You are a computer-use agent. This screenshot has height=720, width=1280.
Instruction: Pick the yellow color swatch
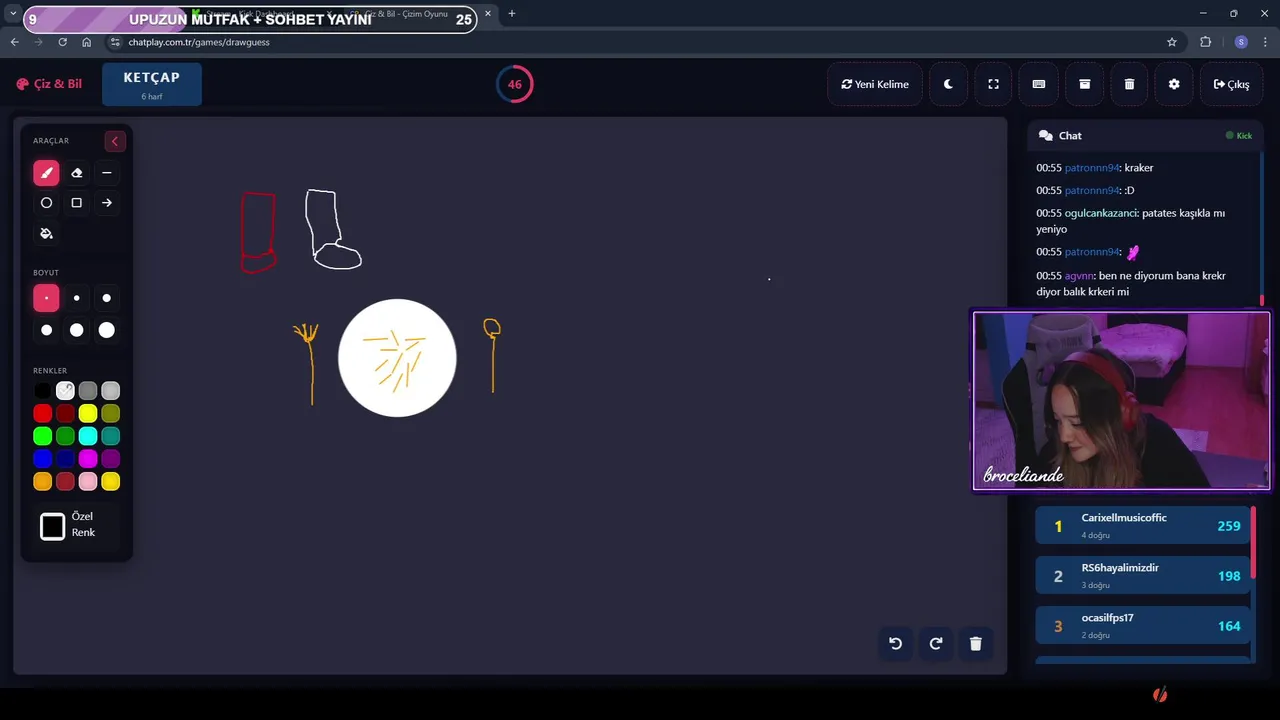click(x=88, y=413)
